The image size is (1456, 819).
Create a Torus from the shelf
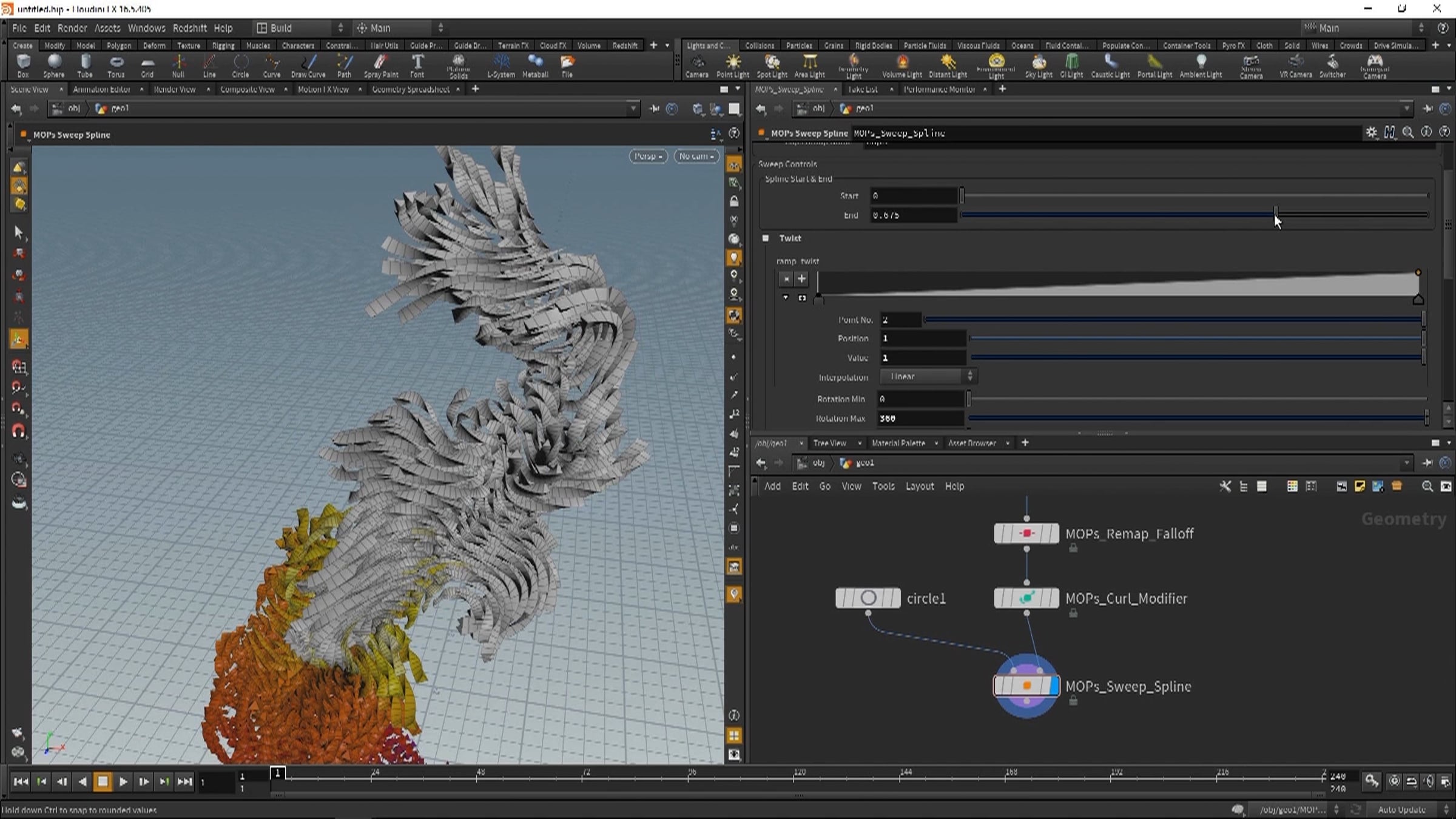tap(116, 66)
